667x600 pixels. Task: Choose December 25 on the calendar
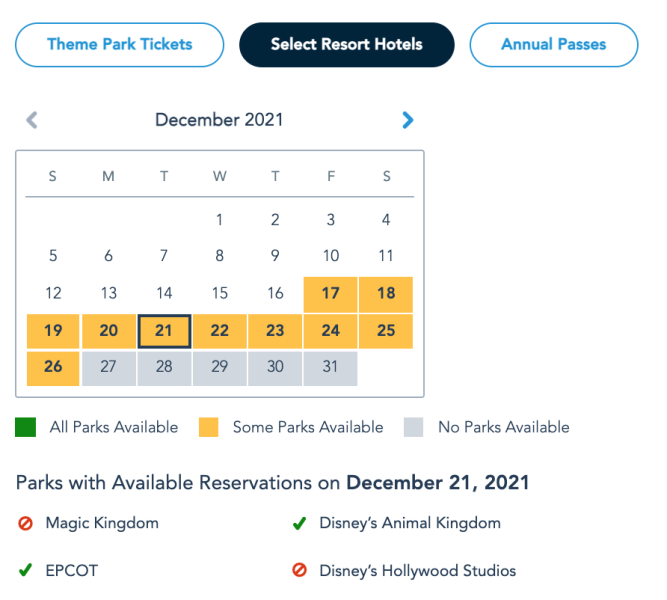point(386,331)
